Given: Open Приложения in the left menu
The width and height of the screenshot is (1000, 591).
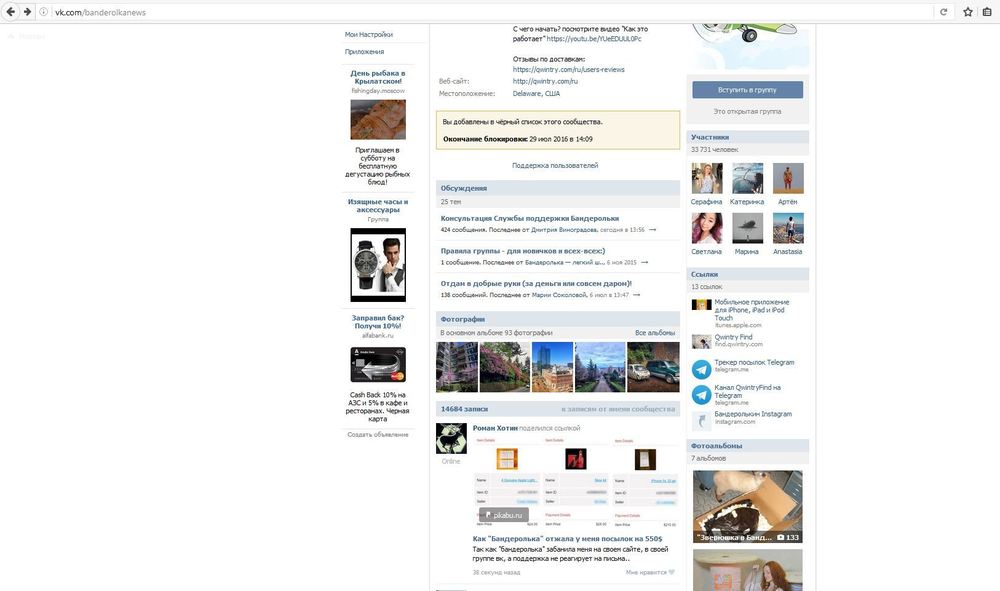Looking at the screenshot, I should point(364,51).
